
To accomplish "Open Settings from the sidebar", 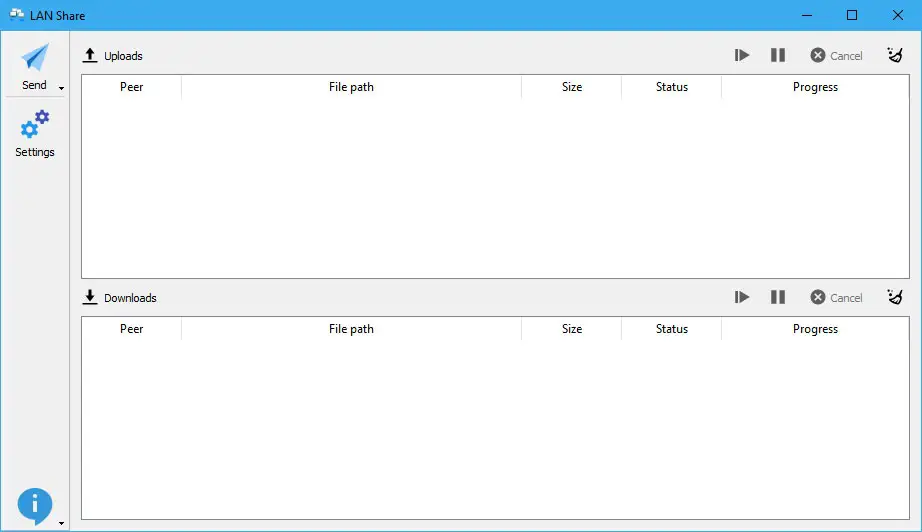I will pos(35,133).
